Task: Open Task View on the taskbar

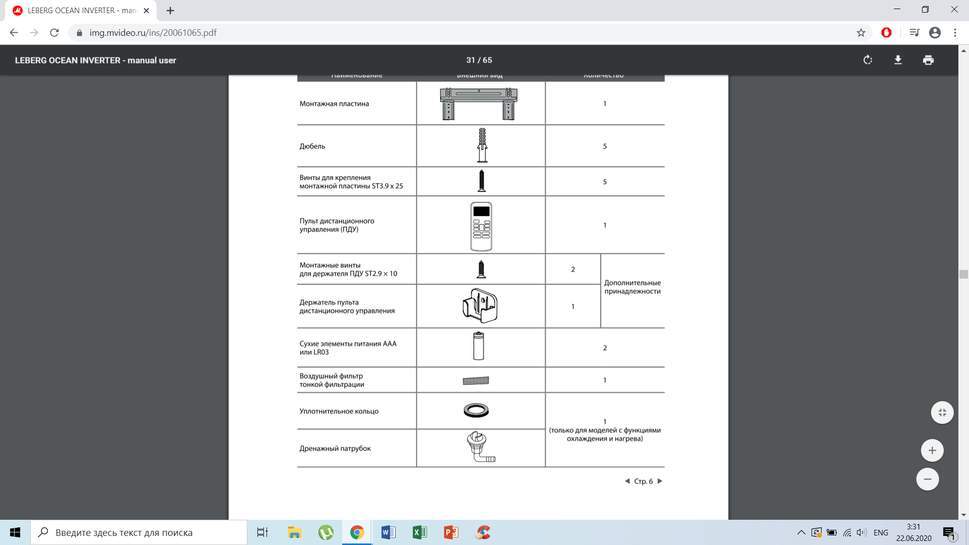Action: click(262, 532)
